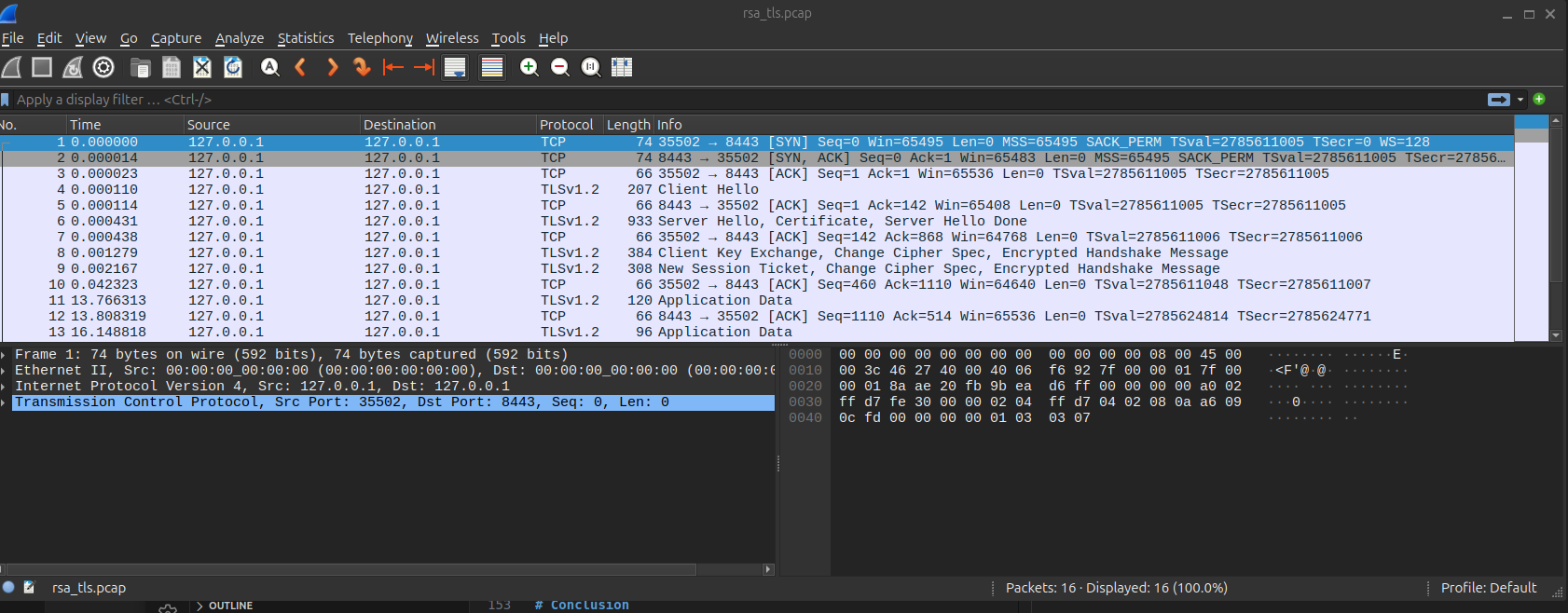Open capture options gear icon
This screenshot has width=1568, height=613.
tap(103, 67)
